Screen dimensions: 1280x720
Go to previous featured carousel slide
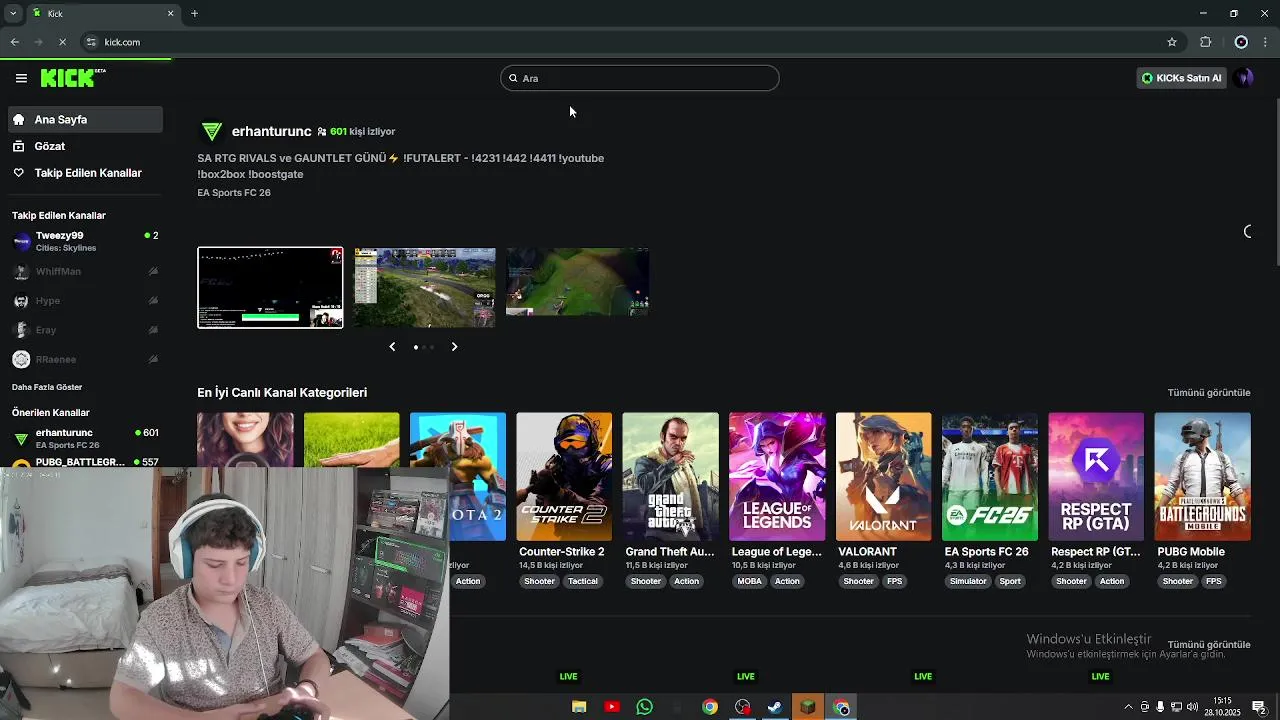point(392,347)
